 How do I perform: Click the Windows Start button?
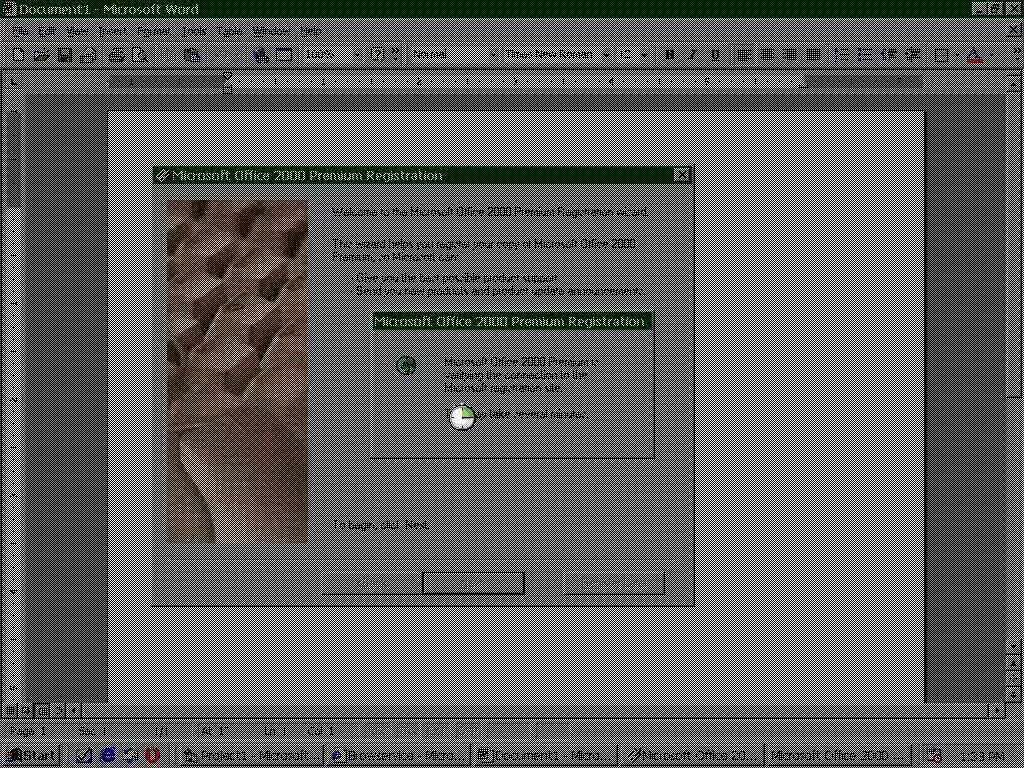[x=31, y=756]
